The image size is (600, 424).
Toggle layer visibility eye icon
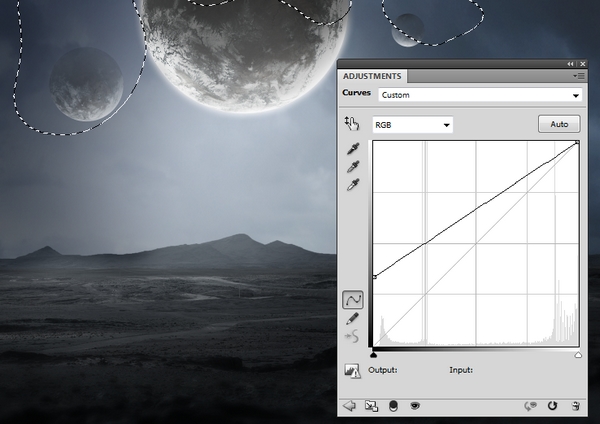point(414,406)
